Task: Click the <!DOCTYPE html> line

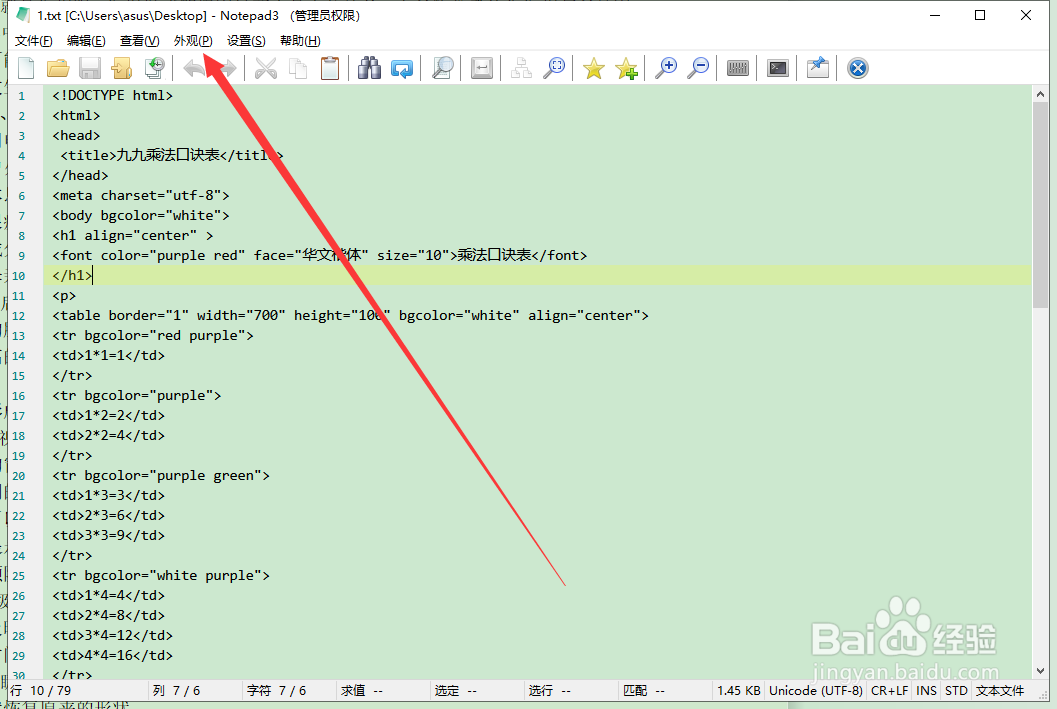Action: click(113, 96)
